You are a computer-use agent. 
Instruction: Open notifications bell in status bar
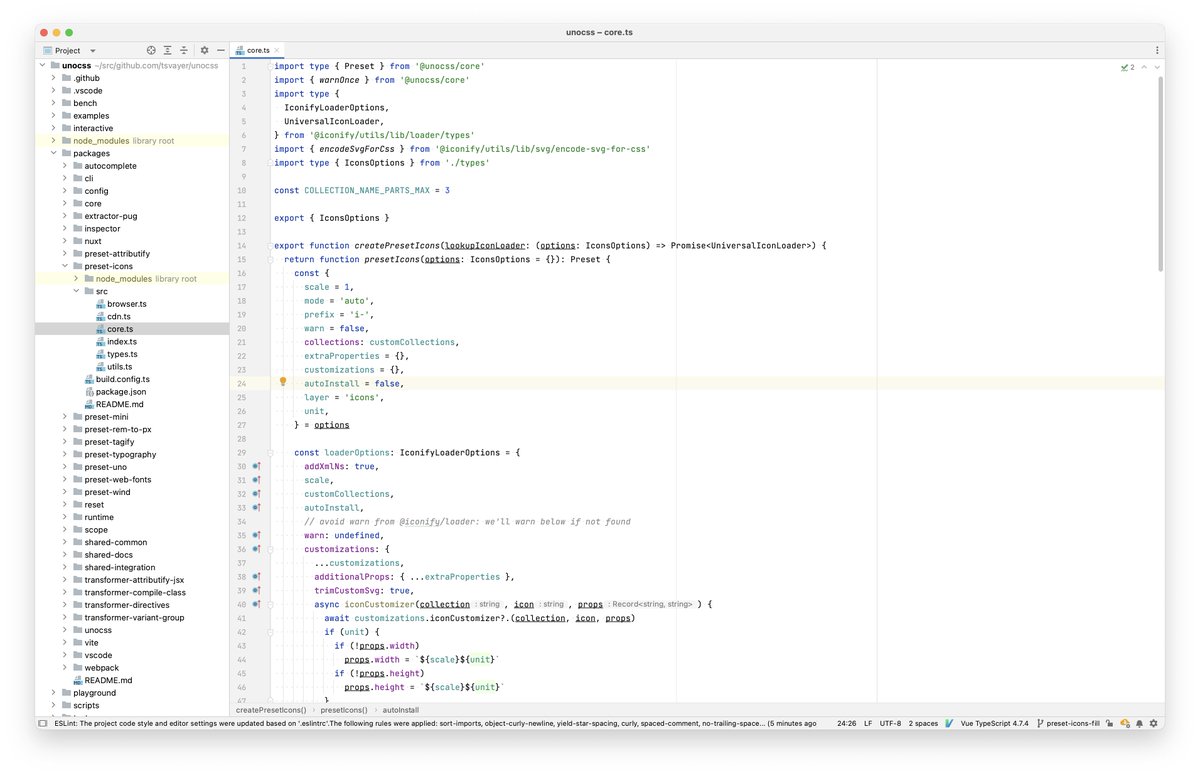(1139, 723)
